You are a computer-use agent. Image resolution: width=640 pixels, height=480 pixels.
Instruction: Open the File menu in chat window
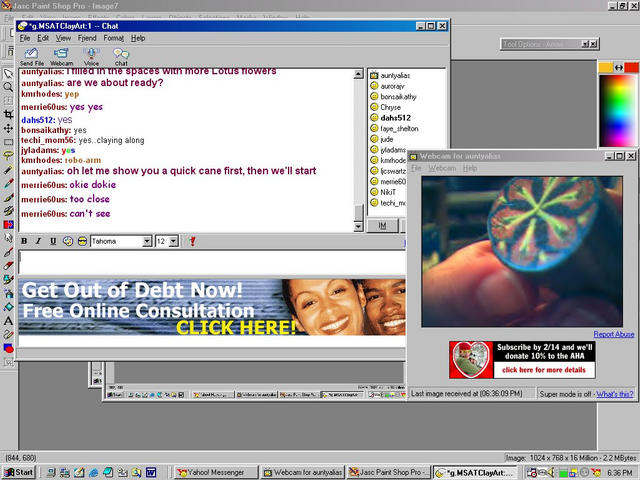pos(25,38)
